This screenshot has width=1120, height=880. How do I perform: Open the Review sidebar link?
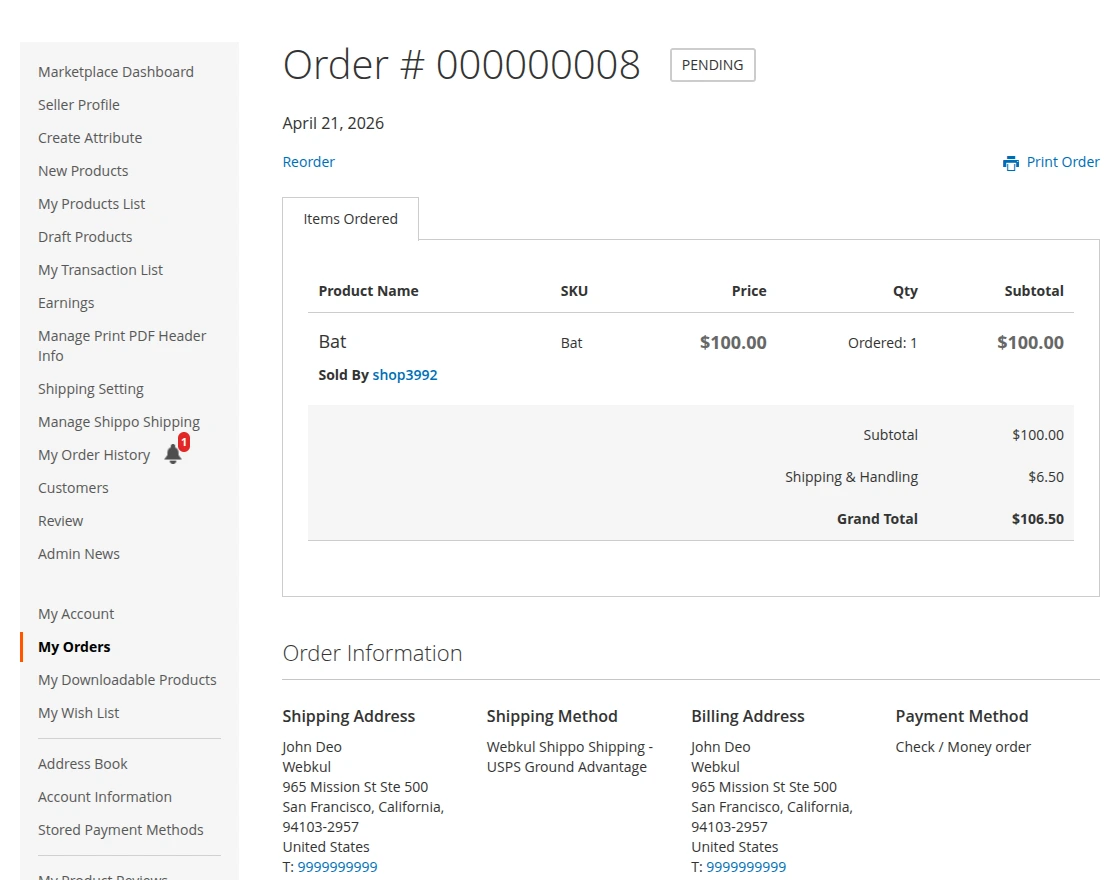click(61, 521)
